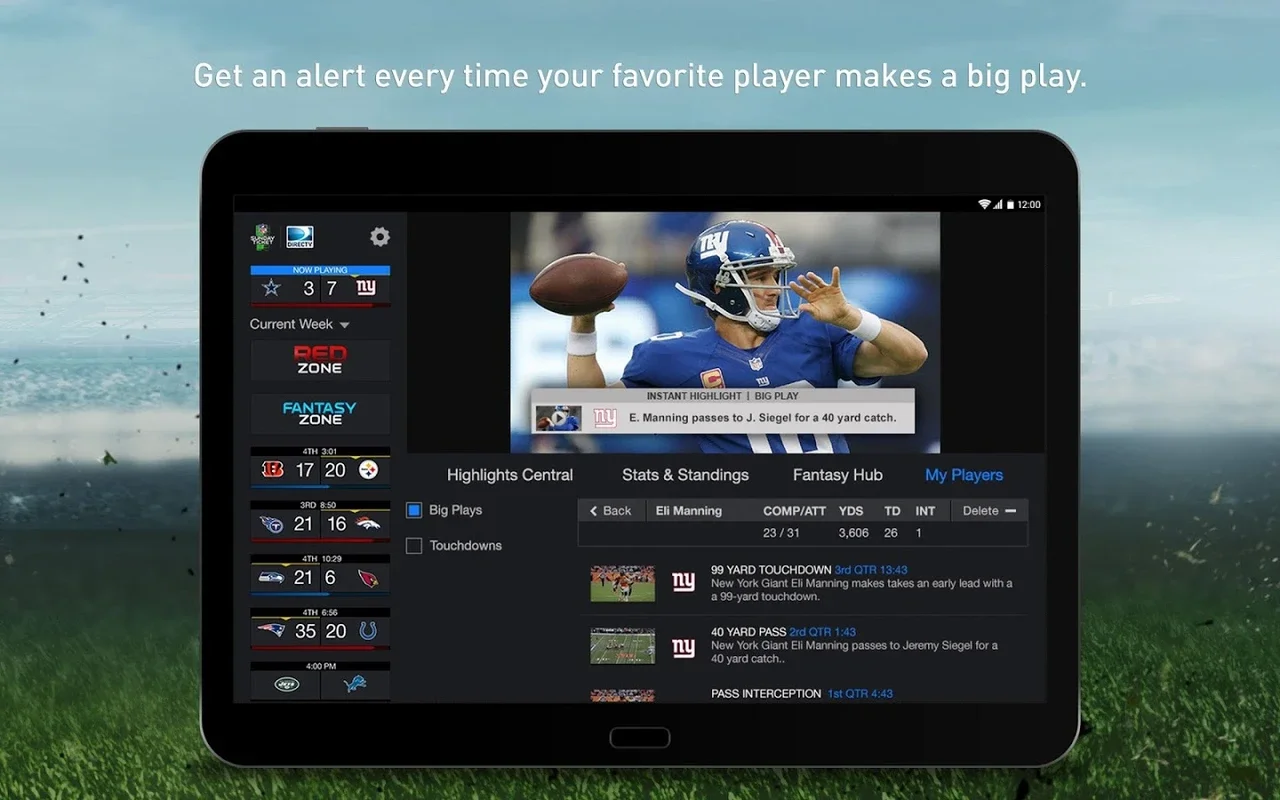
Task: Switch to Stats & Standings tab
Action: (x=685, y=475)
